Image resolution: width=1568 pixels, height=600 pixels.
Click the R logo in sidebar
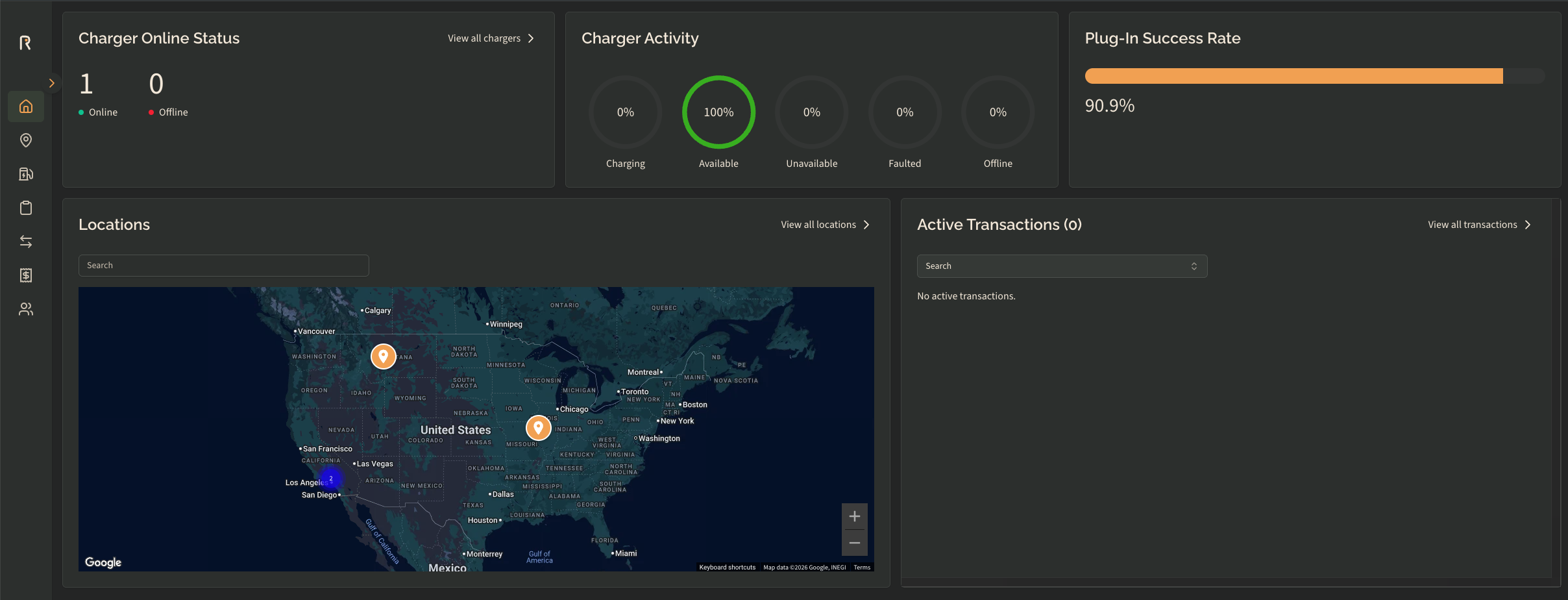coord(25,43)
